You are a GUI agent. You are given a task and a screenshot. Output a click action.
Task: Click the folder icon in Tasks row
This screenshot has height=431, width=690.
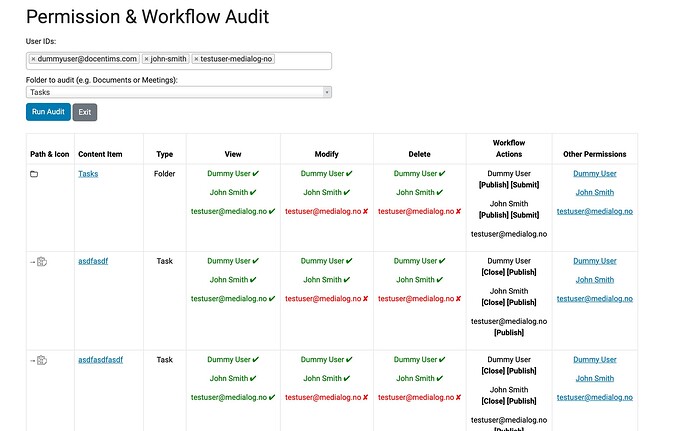(x=34, y=174)
